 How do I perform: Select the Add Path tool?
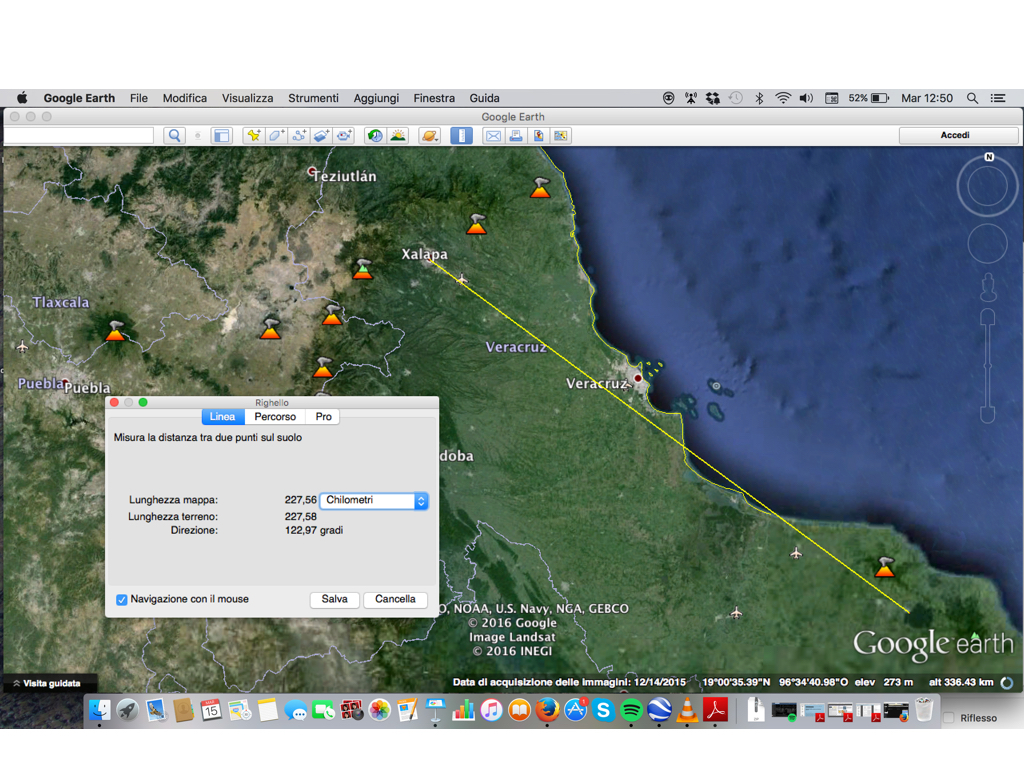coord(299,135)
